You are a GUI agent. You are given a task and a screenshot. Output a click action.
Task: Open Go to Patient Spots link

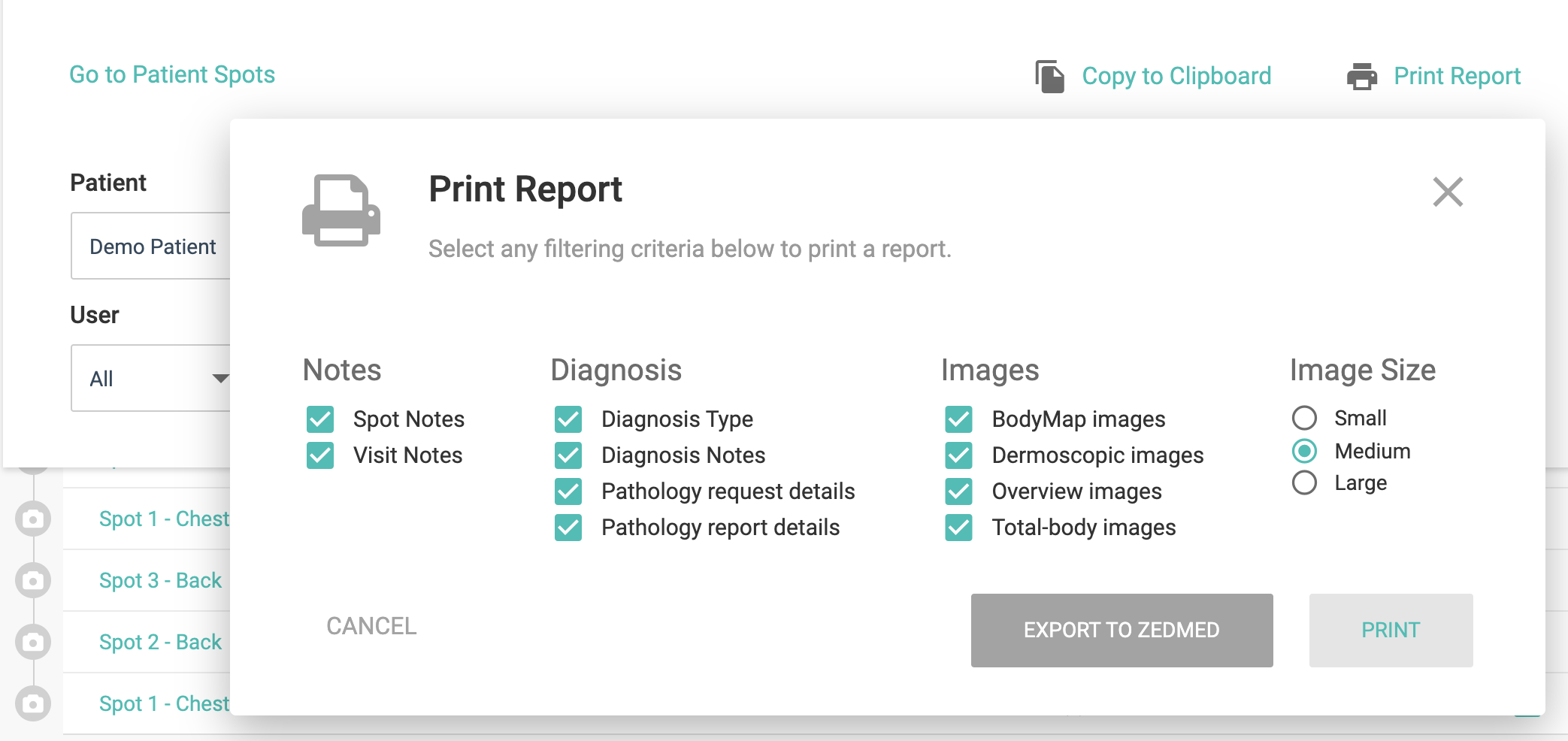point(172,74)
